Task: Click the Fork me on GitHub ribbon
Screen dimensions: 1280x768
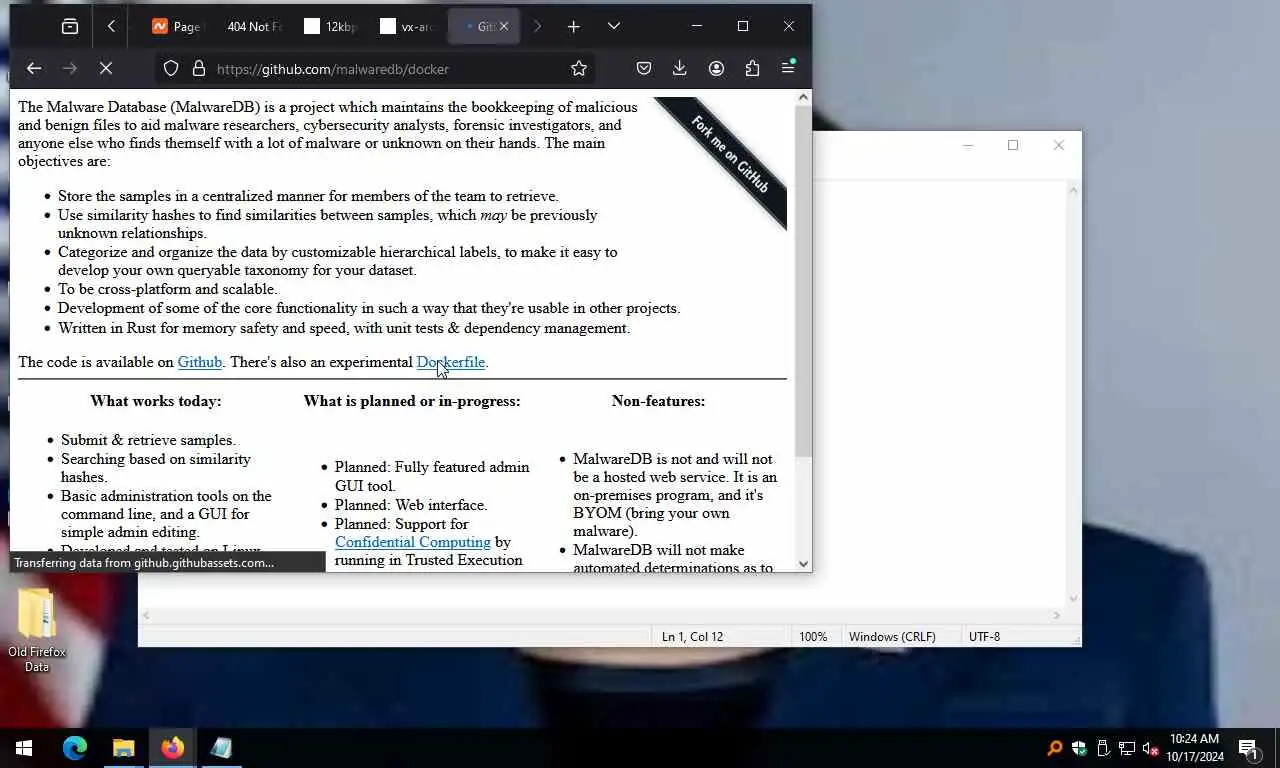Action: pos(729,155)
